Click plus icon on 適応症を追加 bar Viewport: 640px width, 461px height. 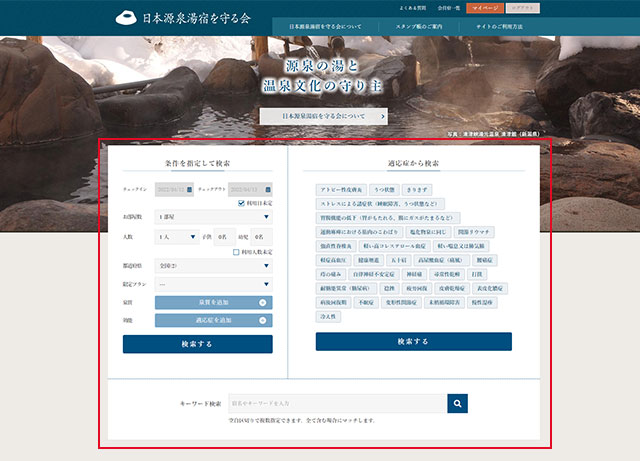pyautogui.click(x=262, y=320)
